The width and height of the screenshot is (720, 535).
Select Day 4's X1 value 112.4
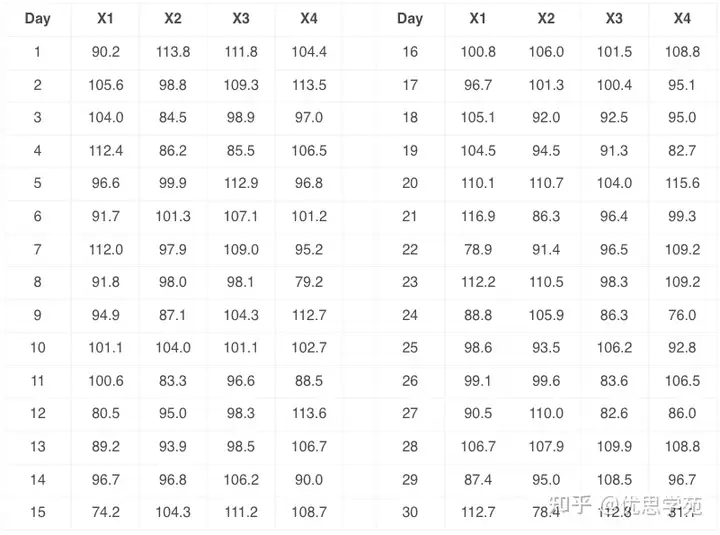point(105,151)
